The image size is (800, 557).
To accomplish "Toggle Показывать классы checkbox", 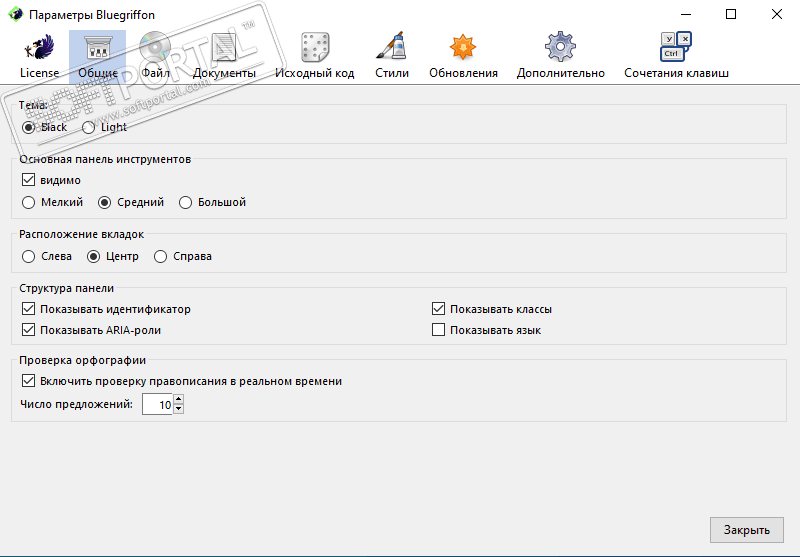I will (x=438, y=309).
